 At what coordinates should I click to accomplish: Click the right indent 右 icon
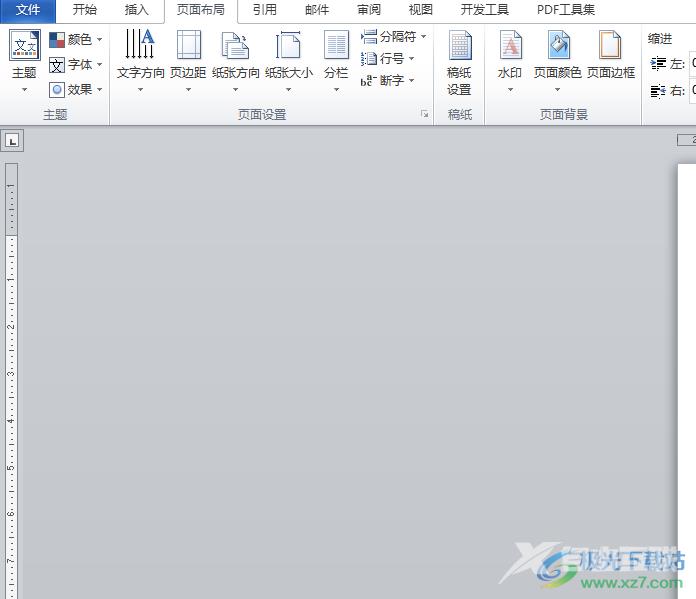coord(658,91)
